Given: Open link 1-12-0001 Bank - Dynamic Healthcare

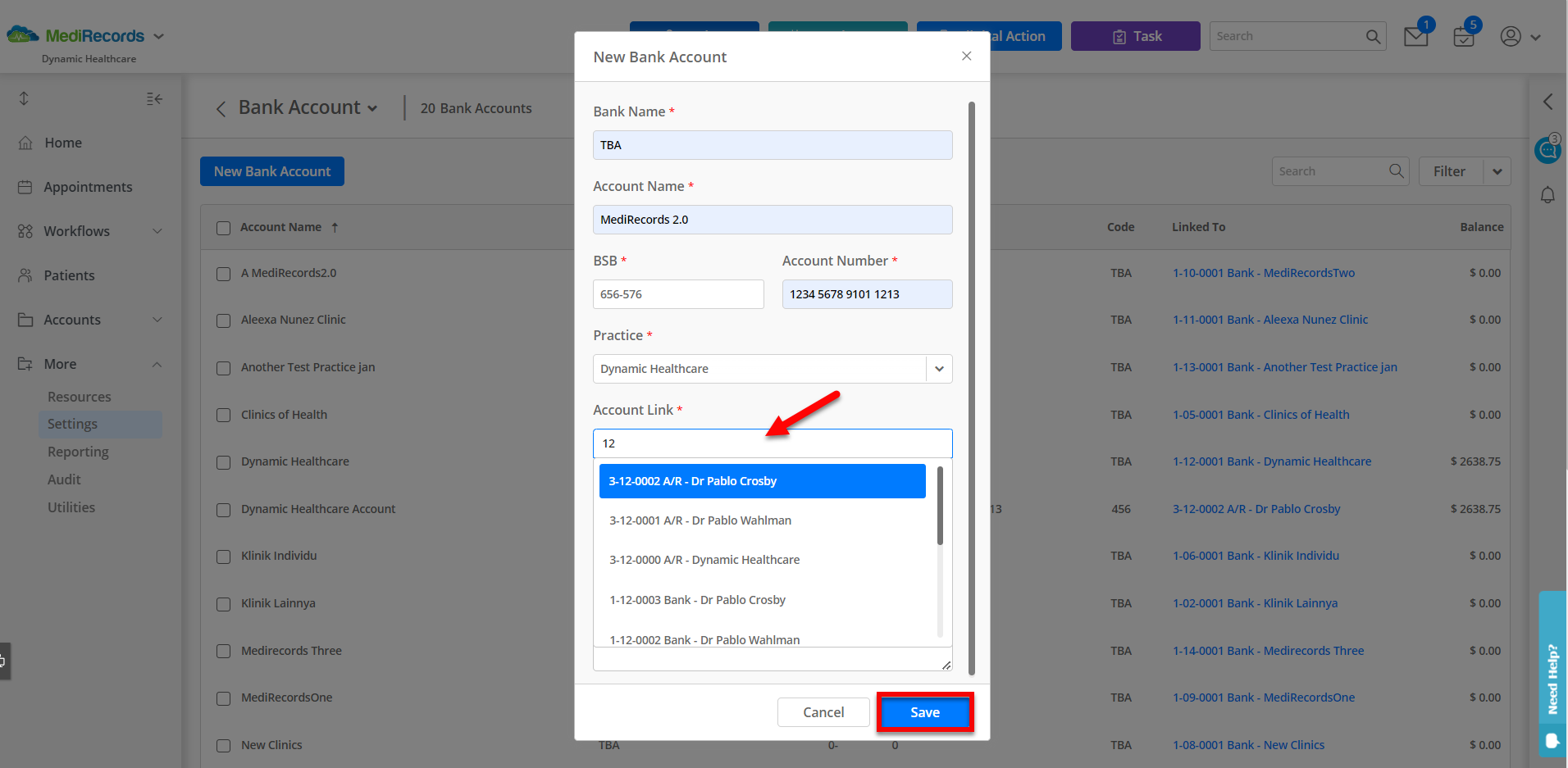Looking at the screenshot, I should click(1271, 461).
